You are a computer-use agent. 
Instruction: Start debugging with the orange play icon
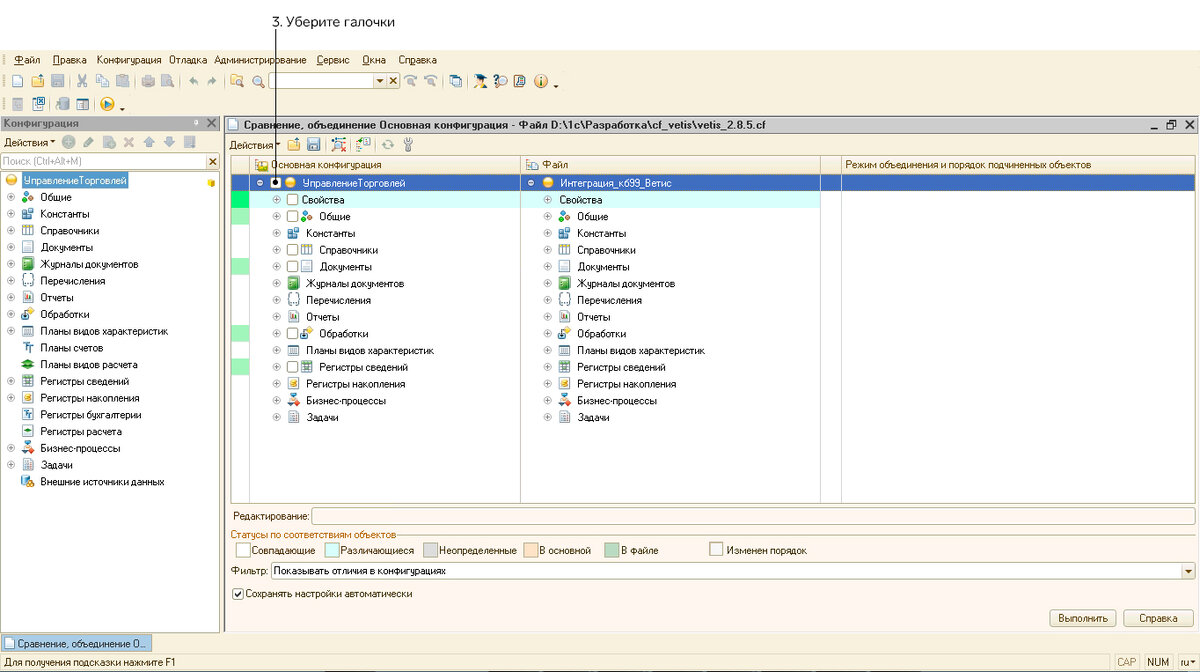[107, 104]
